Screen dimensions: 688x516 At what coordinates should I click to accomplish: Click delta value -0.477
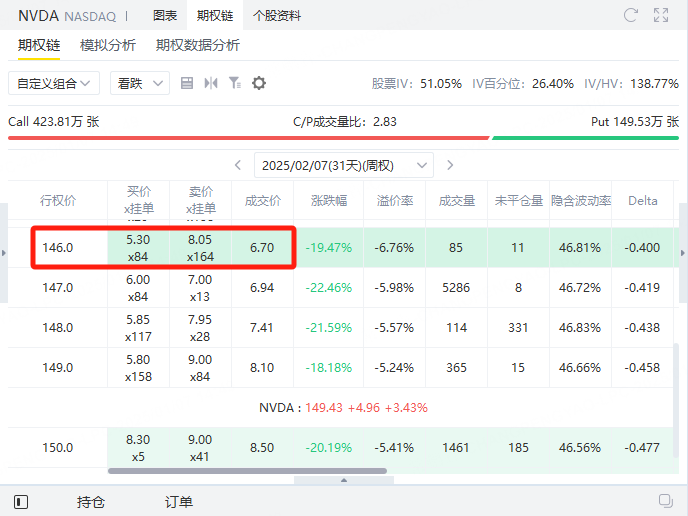642,448
